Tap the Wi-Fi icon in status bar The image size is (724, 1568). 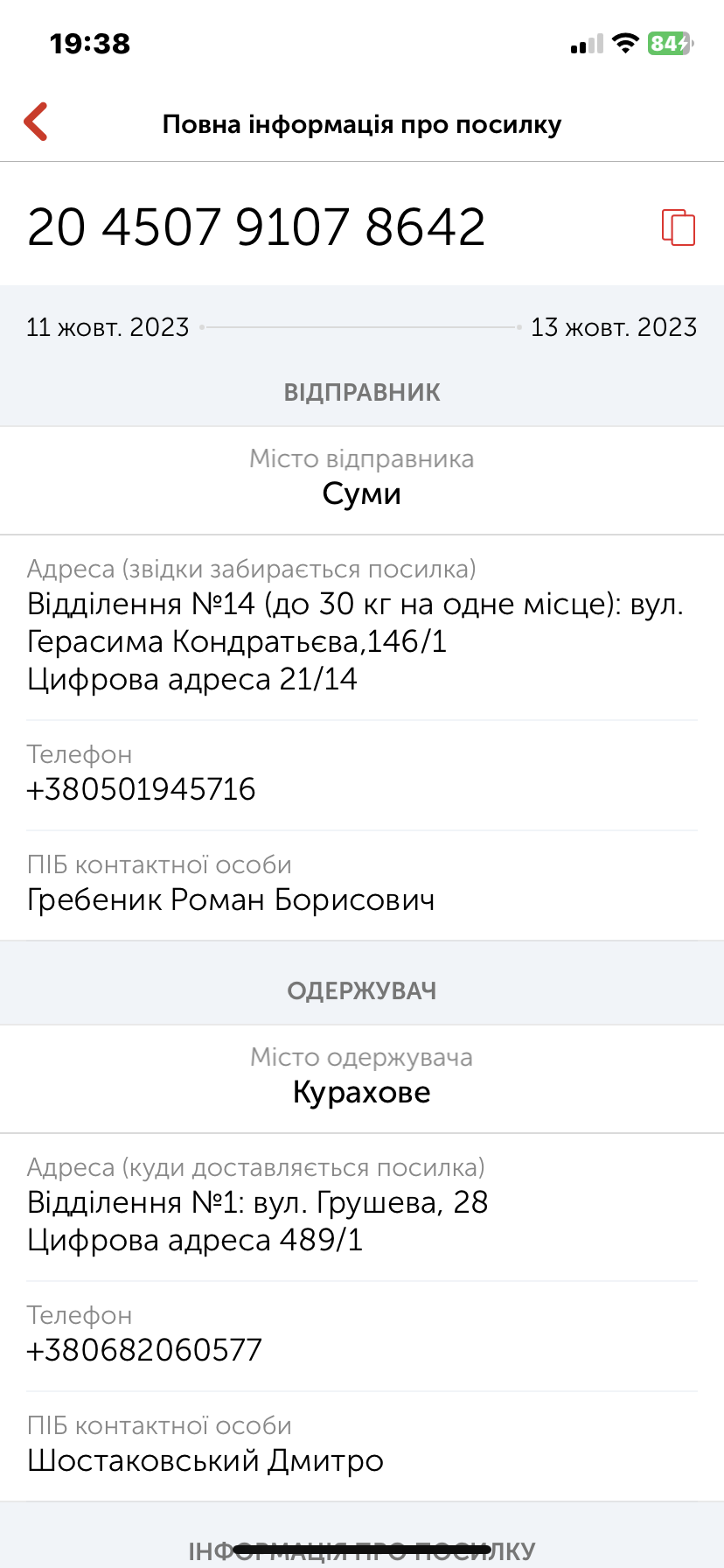625,43
